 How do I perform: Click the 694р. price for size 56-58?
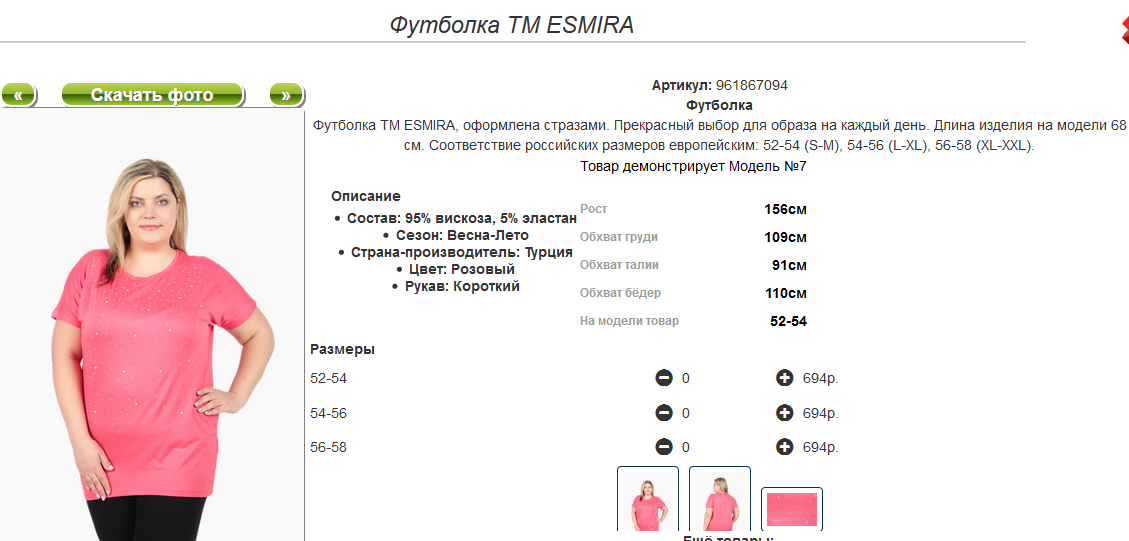[821, 447]
